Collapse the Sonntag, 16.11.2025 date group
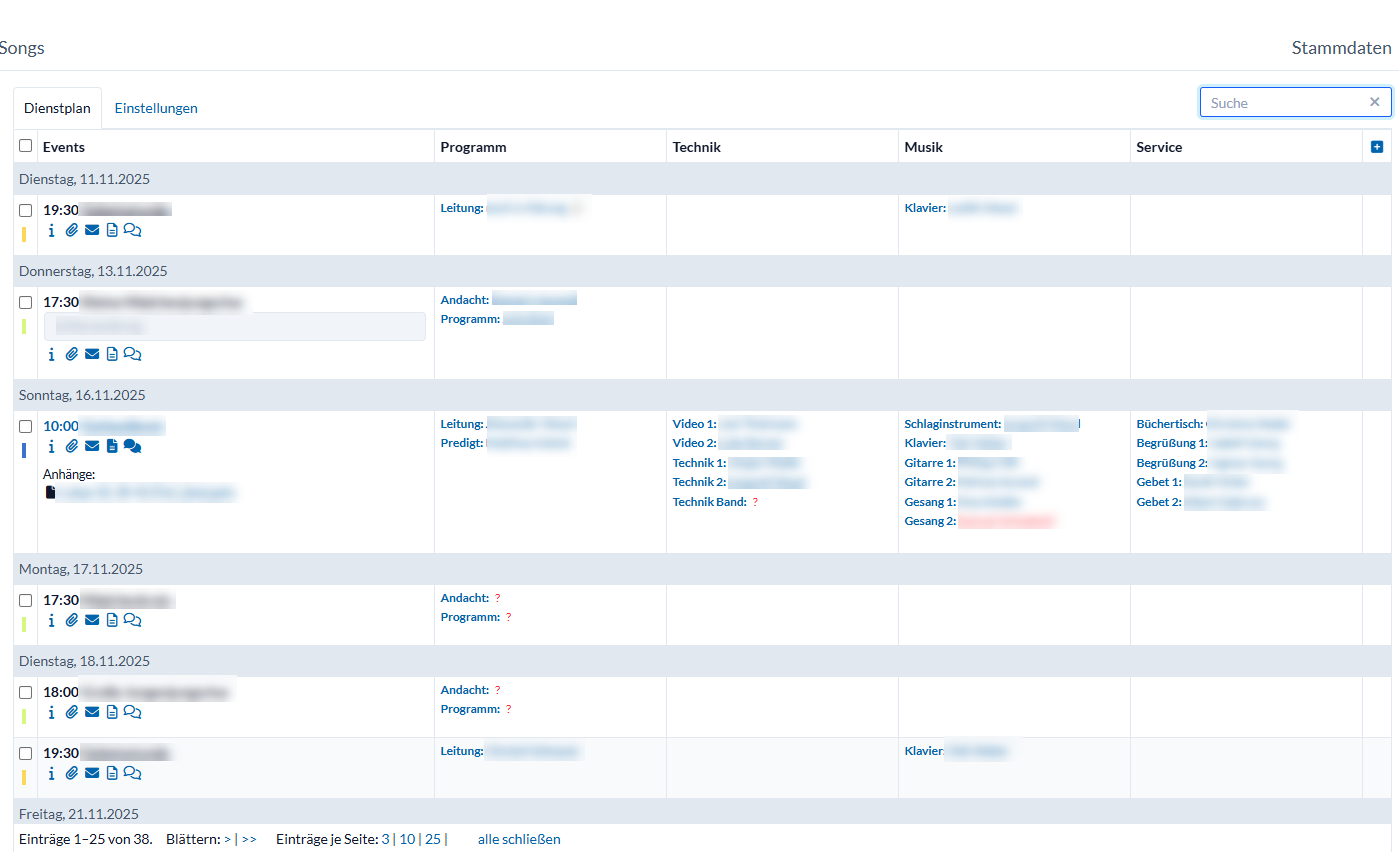Viewport: 1399px width, 852px height. coord(82,395)
